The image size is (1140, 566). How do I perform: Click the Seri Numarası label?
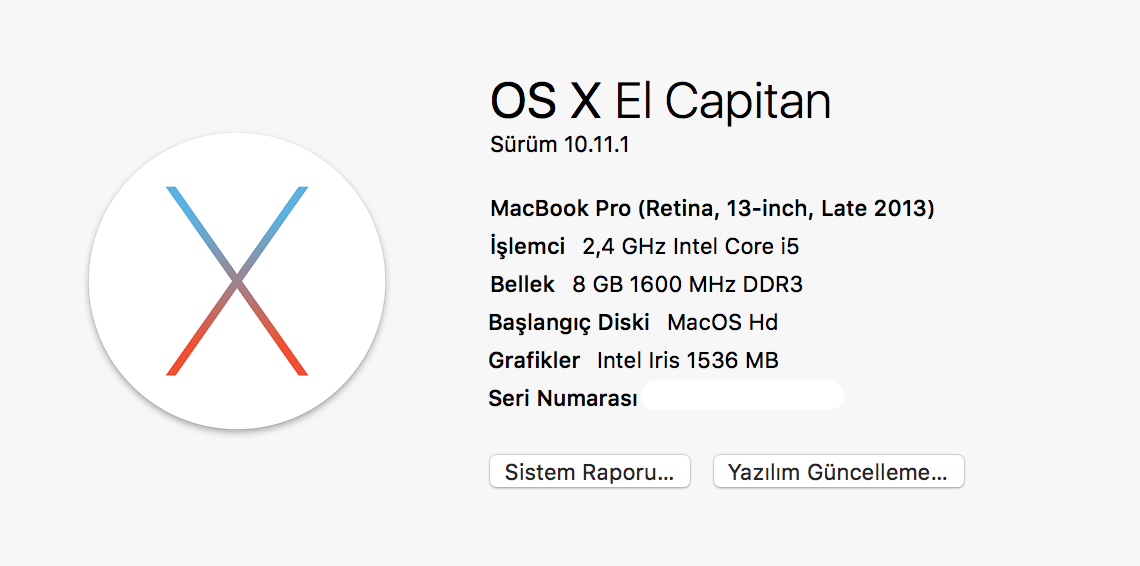563,398
